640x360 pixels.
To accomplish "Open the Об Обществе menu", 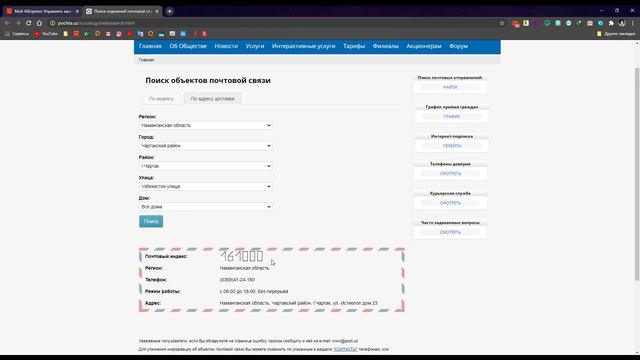I will click(x=188, y=46).
